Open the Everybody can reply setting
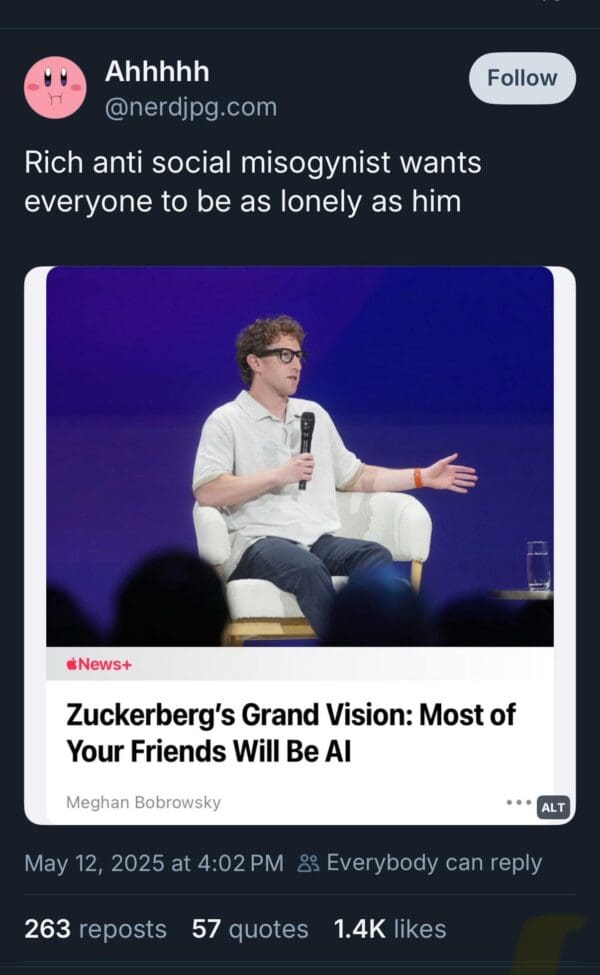600x975 pixels. click(x=434, y=862)
